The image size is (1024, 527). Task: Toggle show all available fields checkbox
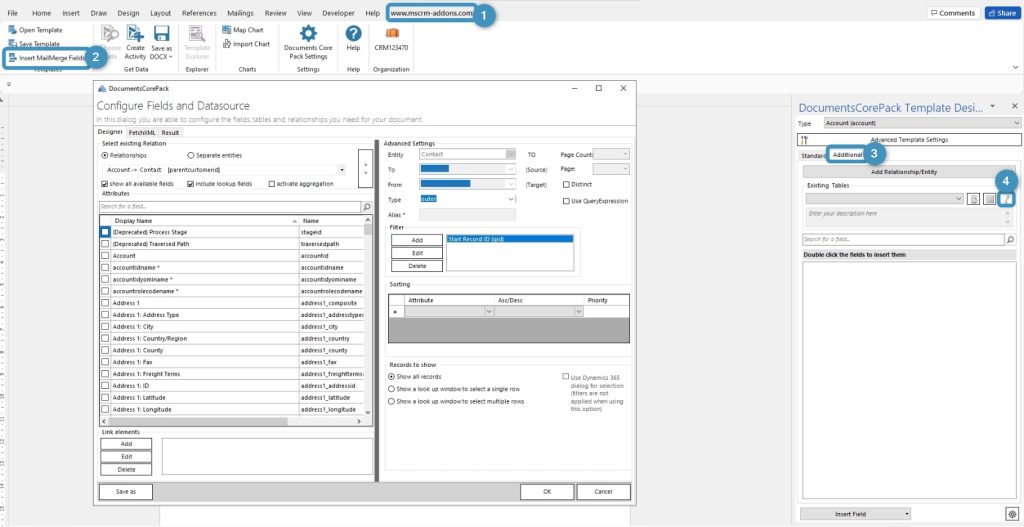[x=104, y=184]
